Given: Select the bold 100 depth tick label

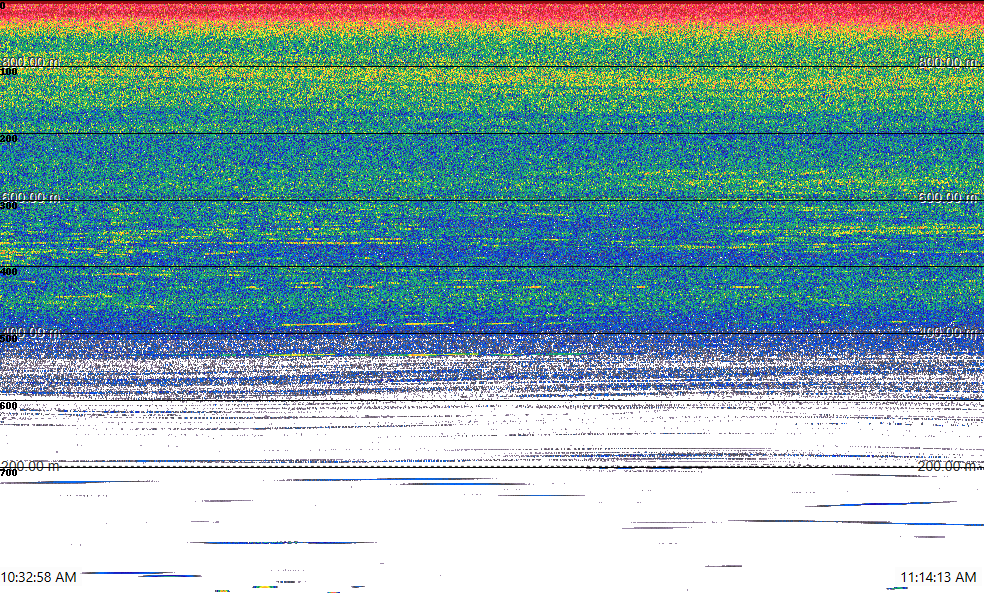Looking at the screenshot, I should click(x=9, y=72).
